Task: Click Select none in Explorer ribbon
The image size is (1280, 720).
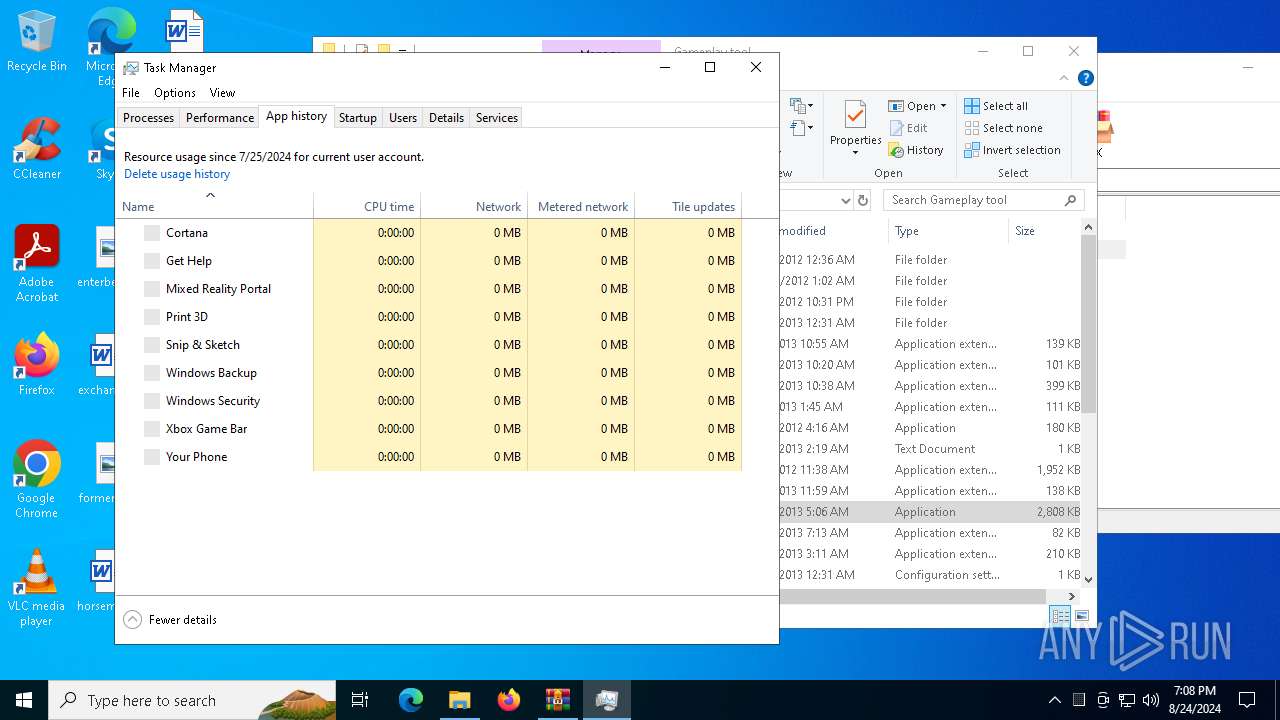Action: [x=1003, y=128]
